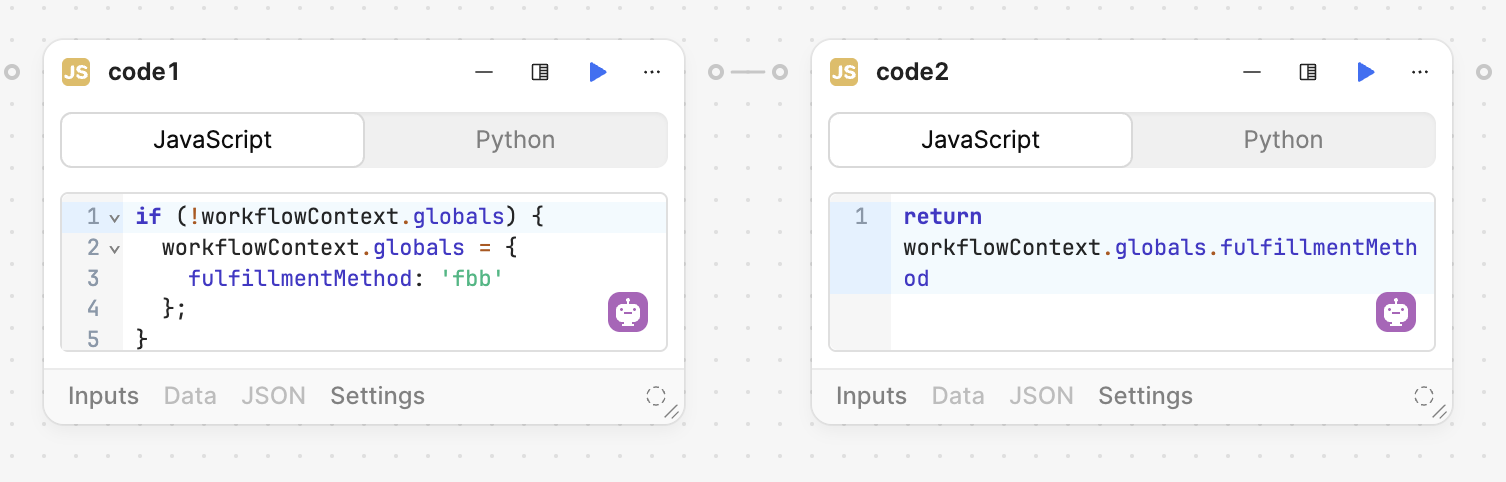1506x482 pixels.
Task: Toggle the side panel icon on code2
Action: coord(1308,72)
